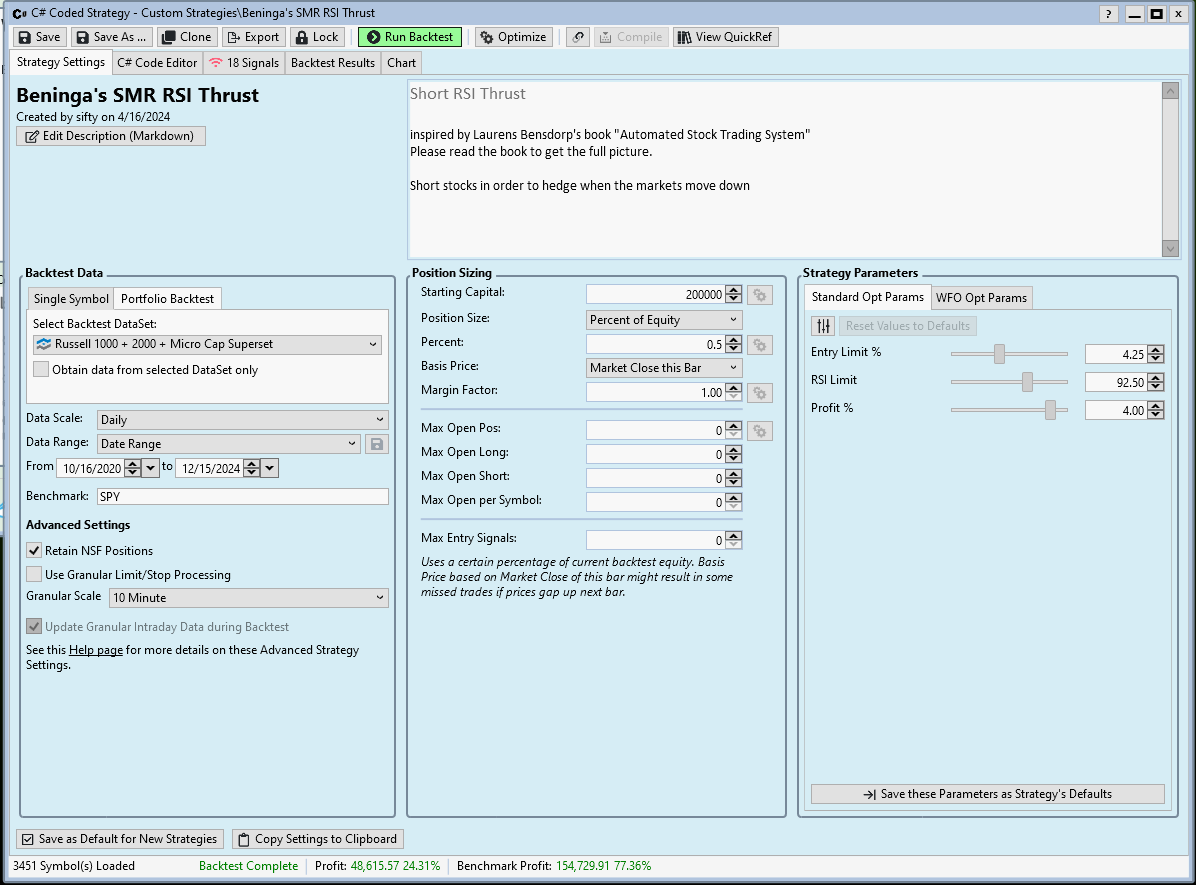
Task: Toggle Retain NSF Positions checkbox
Action: pyautogui.click(x=34, y=550)
